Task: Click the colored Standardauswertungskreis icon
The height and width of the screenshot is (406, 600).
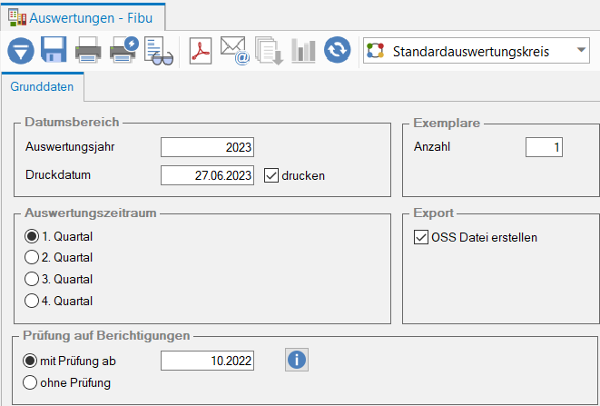Action: pos(375,51)
